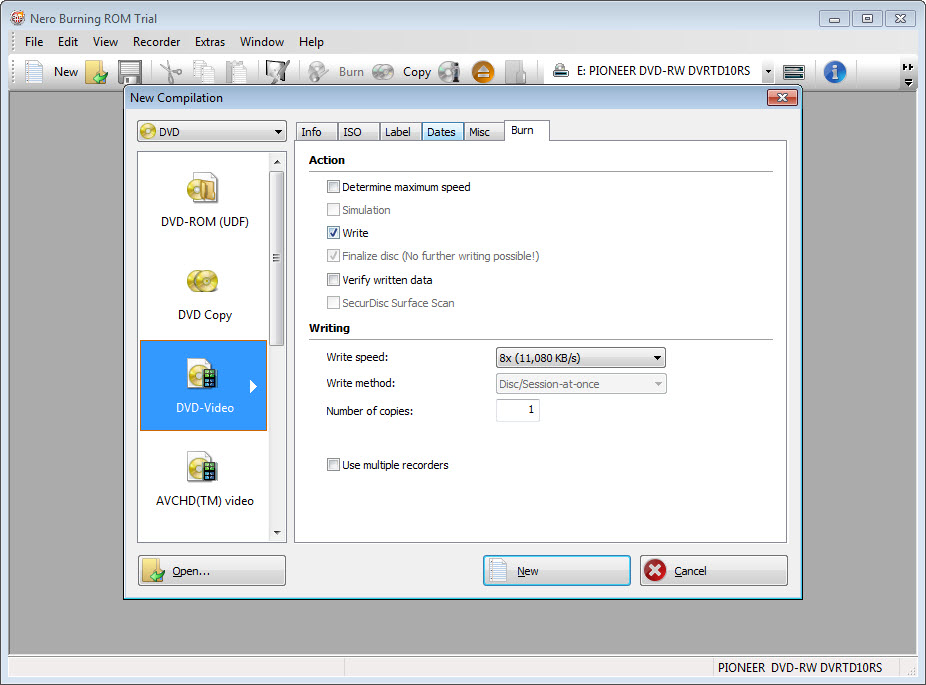Select the DVD-Video compilation type

pos(204,385)
